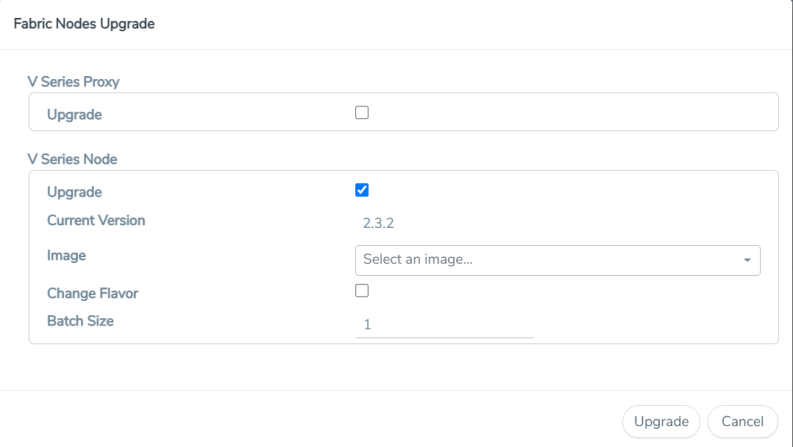Image resolution: width=793 pixels, height=447 pixels.
Task: Focus the Batch Size input field
Action: 444,325
